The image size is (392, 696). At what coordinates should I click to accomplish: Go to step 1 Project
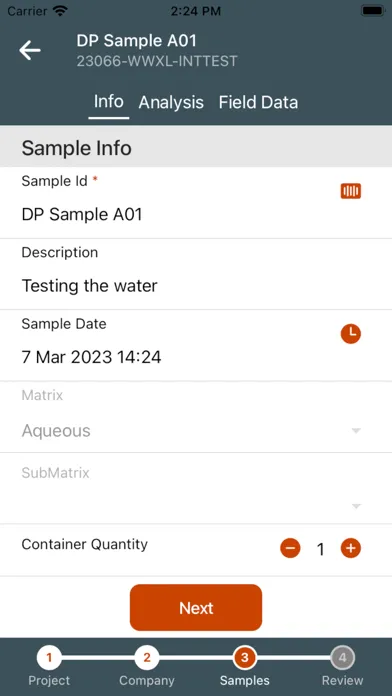(49, 658)
